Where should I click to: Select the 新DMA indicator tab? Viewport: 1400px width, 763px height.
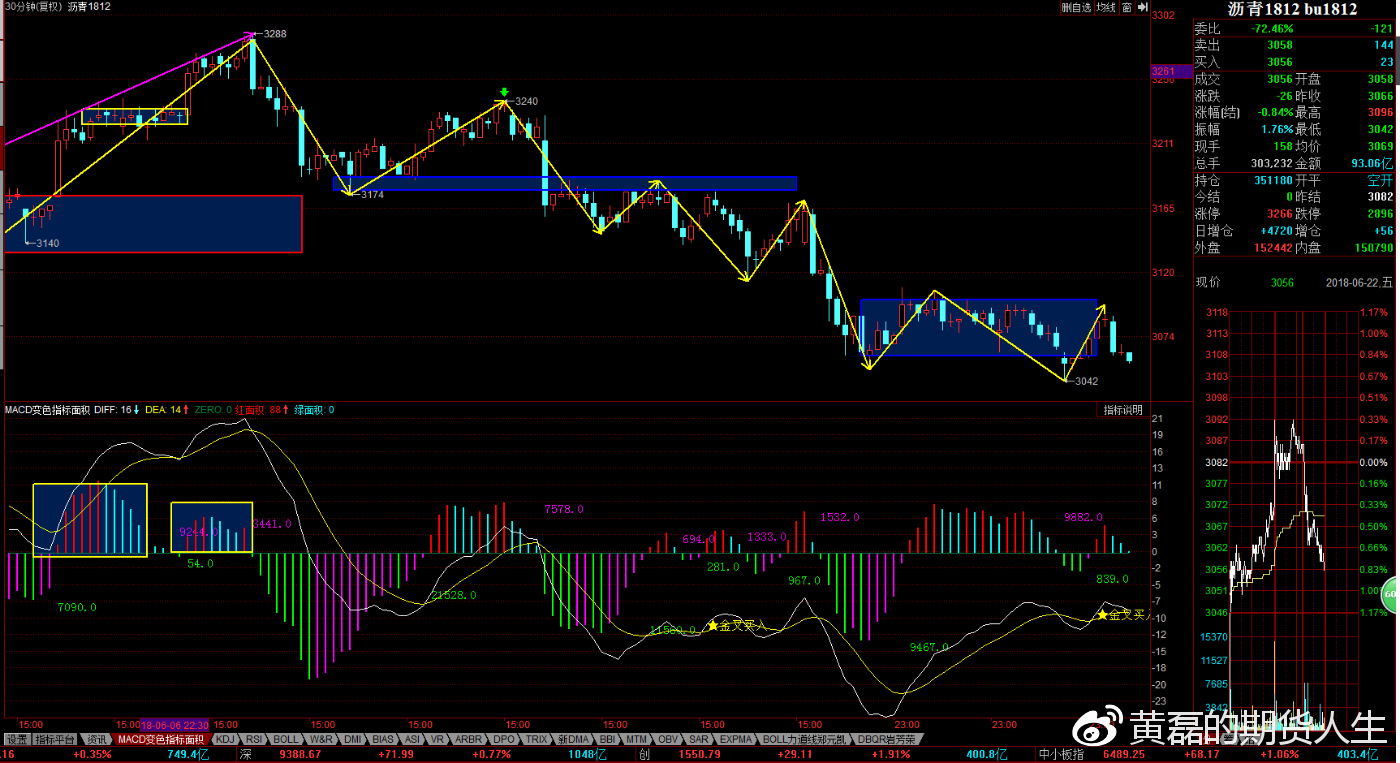tap(573, 739)
